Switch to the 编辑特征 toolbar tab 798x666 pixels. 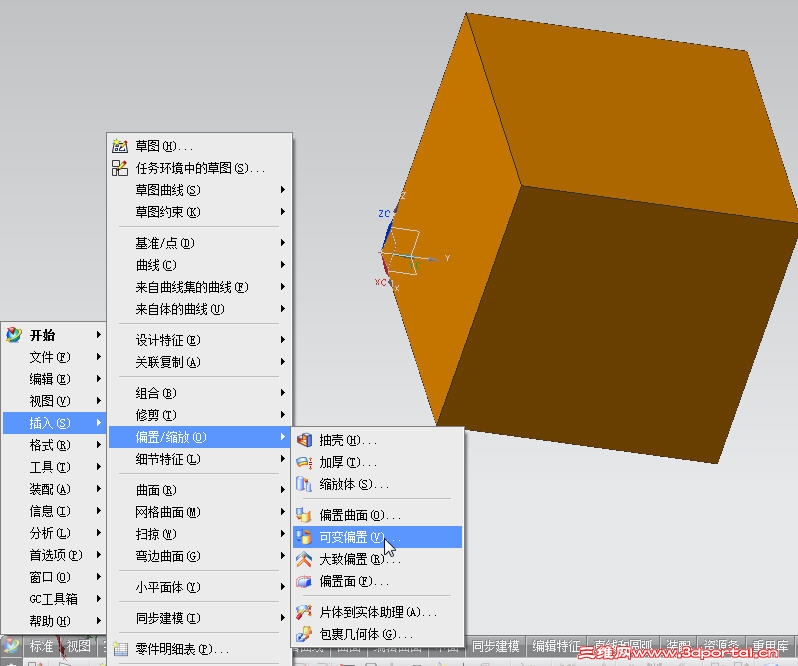(556, 646)
